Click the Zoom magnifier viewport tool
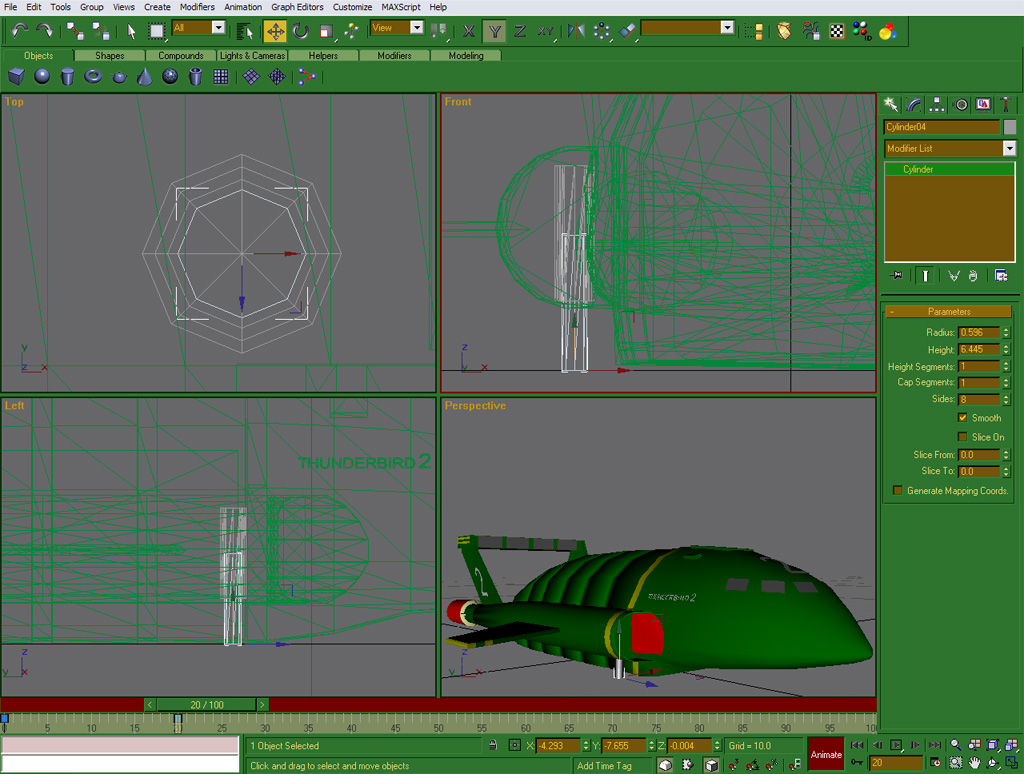Viewport: 1024px width, 774px height. pos(955,745)
